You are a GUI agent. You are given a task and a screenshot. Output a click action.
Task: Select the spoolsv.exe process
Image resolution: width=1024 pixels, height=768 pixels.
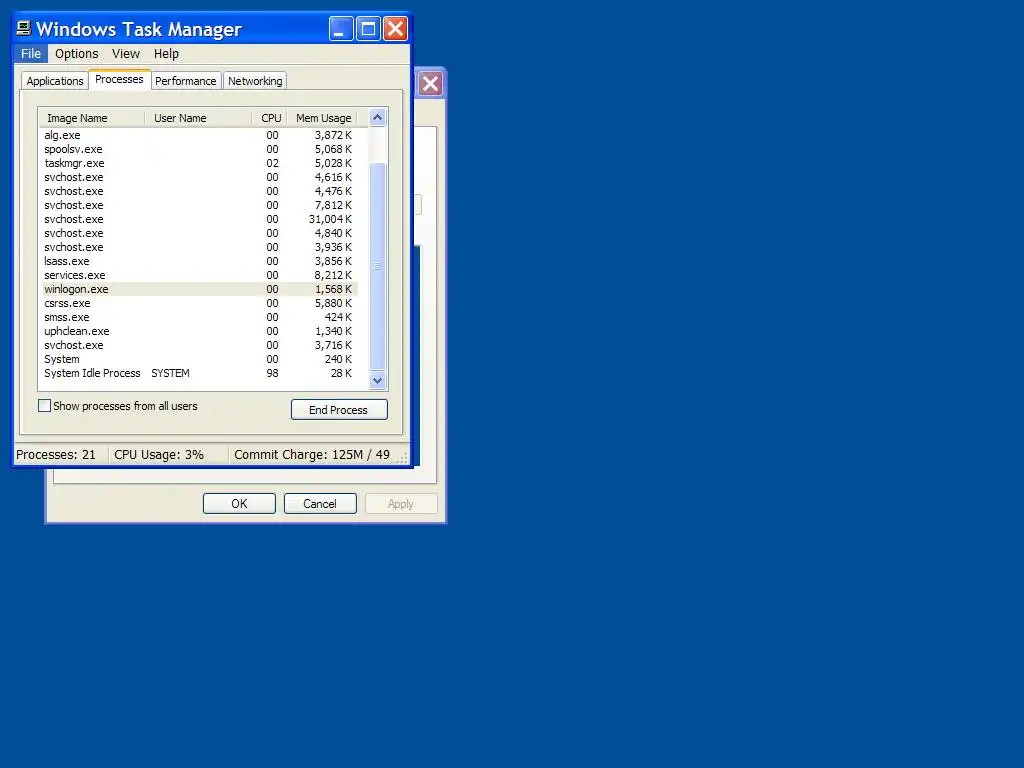[x=199, y=149]
